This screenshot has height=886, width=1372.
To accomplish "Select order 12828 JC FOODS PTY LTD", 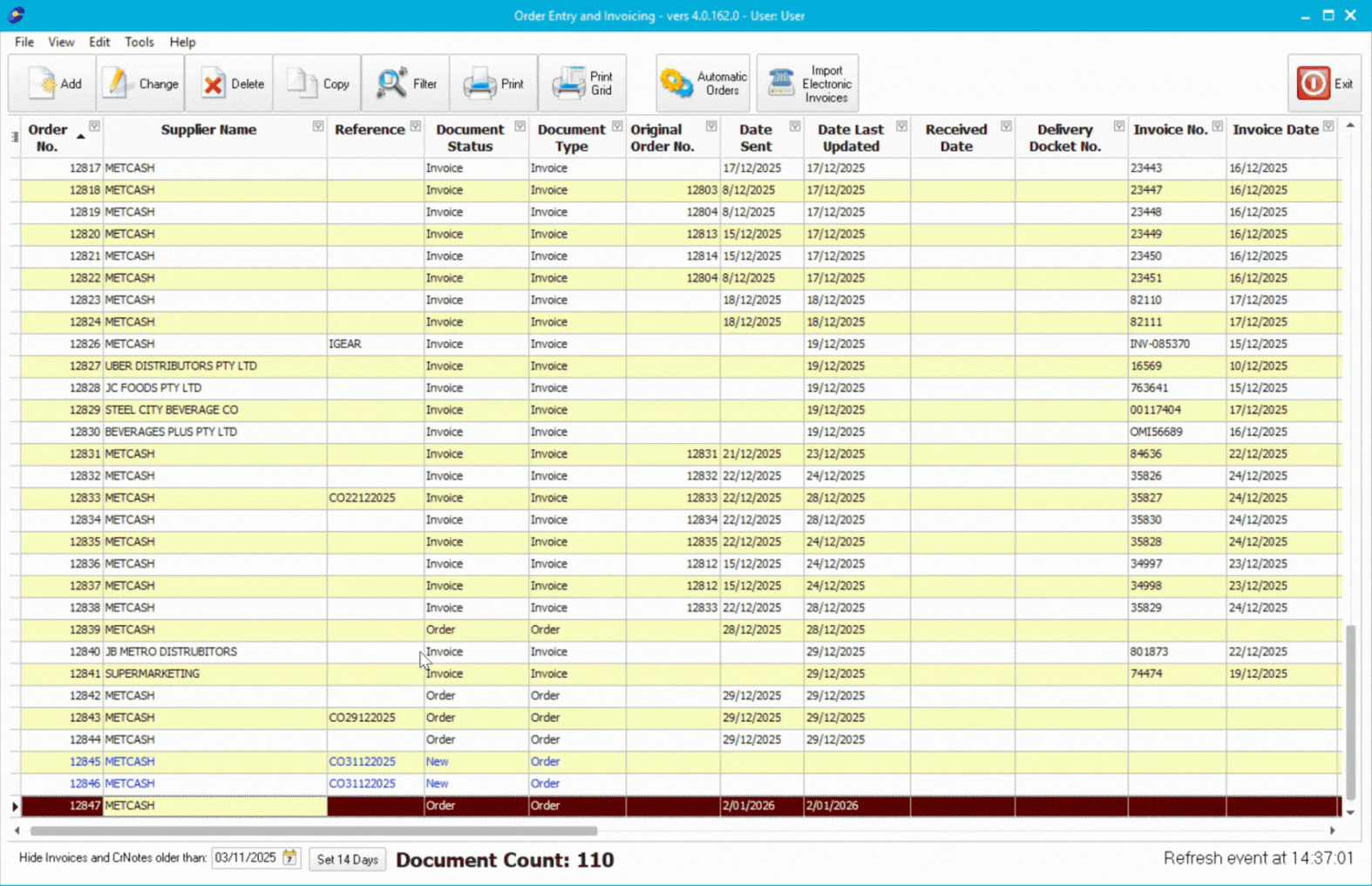I will point(680,388).
